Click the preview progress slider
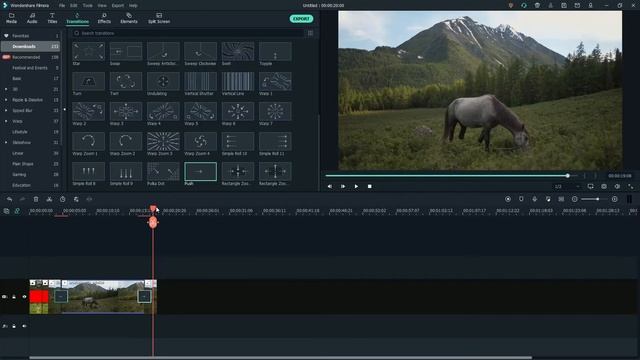 [451, 176]
